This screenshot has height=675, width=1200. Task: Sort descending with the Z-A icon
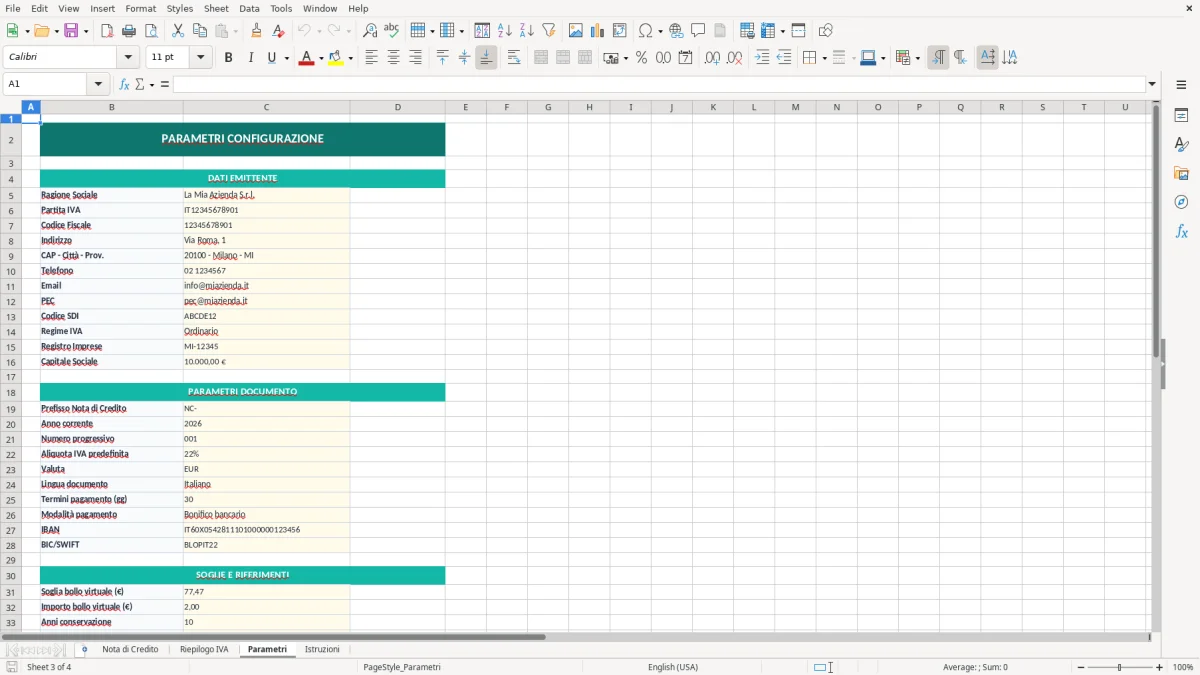[527, 31]
